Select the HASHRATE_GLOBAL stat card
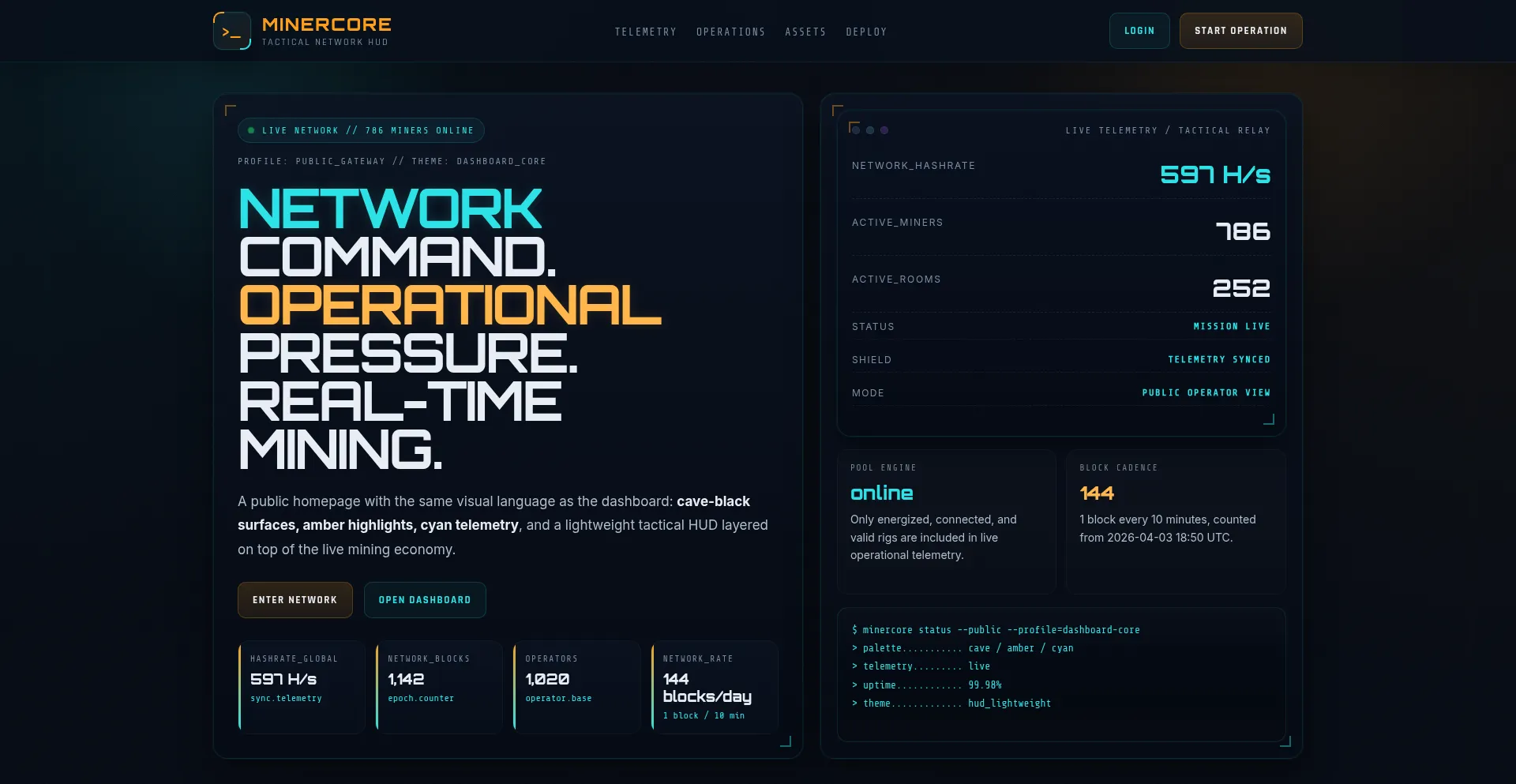1516x784 pixels. point(302,687)
